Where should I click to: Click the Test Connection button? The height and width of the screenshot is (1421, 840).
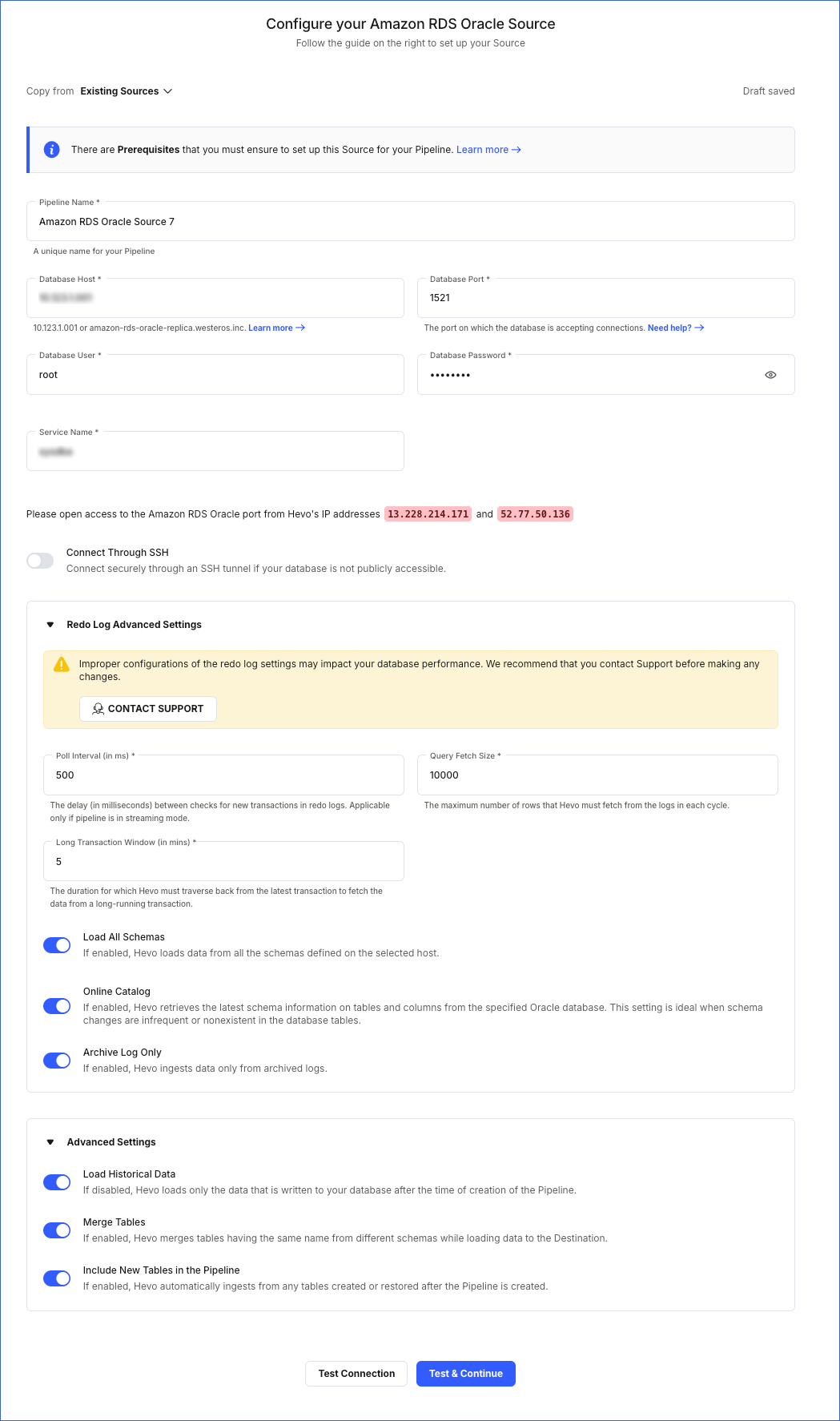(356, 1374)
